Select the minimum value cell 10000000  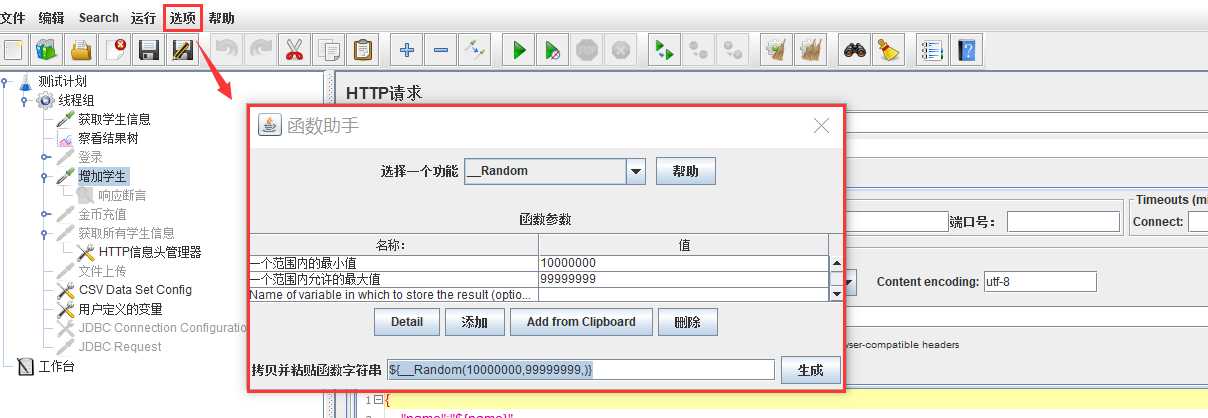[x=683, y=263]
